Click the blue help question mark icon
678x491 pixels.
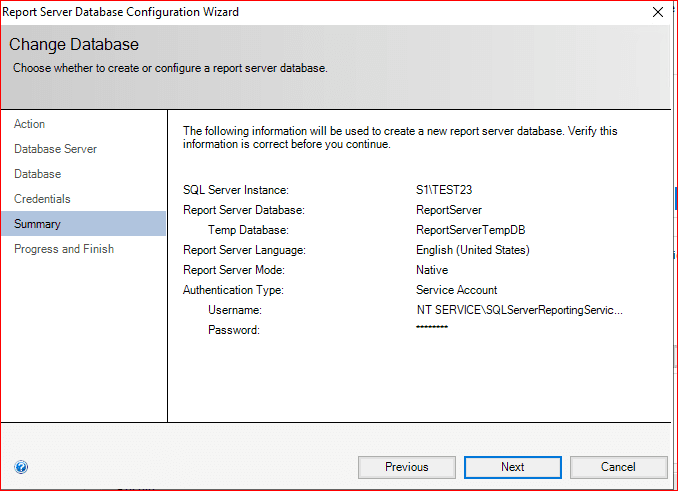click(x=21, y=467)
